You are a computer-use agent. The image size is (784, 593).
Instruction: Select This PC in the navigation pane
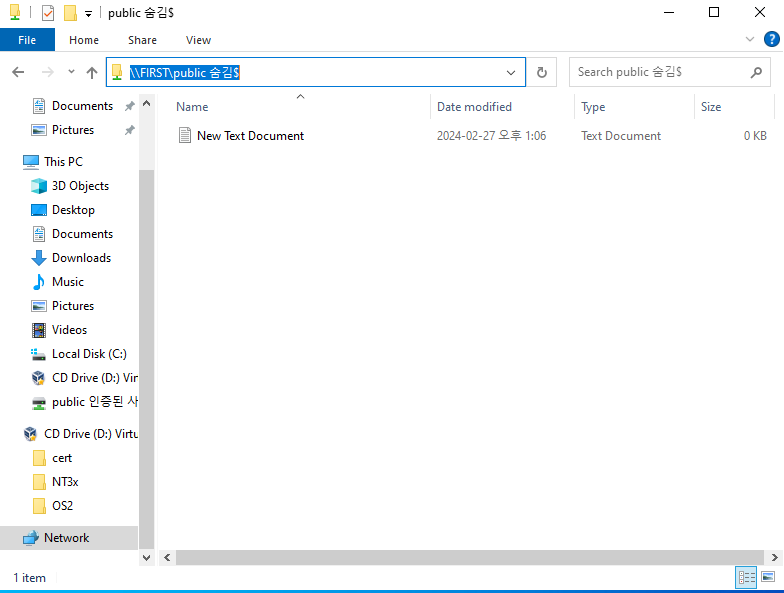pyautogui.click(x=63, y=162)
